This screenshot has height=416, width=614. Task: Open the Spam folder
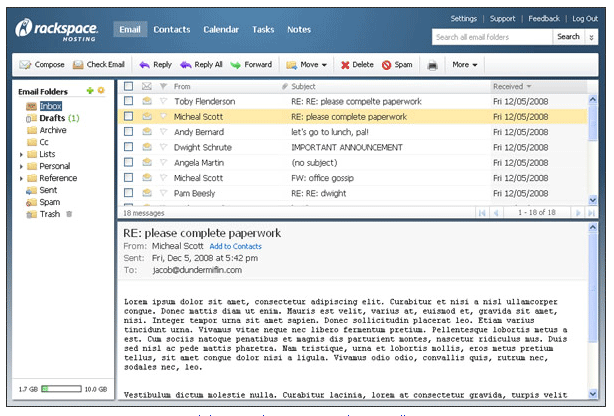(x=49, y=202)
